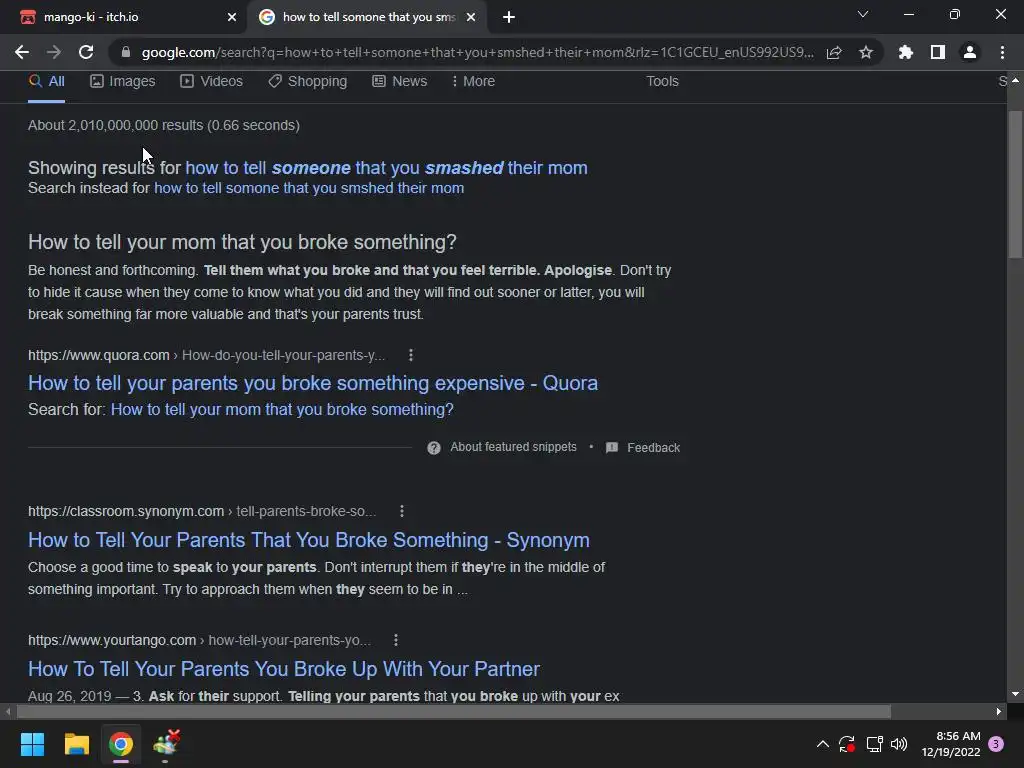Open the clock showing 8:56 AM
This screenshot has height=768, width=1024.
click(951, 744)
